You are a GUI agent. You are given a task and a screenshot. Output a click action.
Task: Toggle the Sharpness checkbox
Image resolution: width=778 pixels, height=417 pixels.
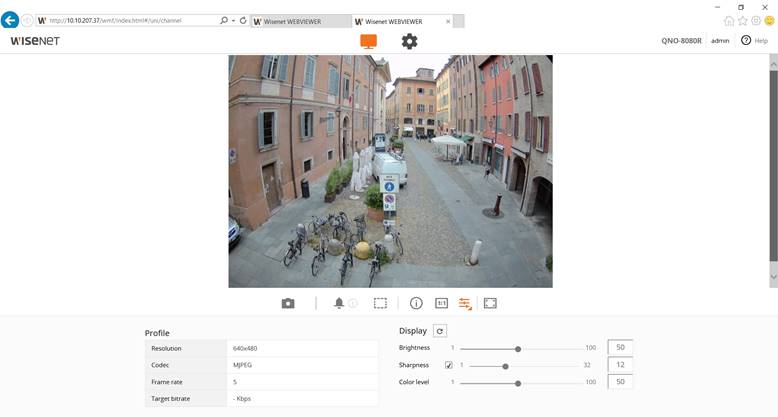(449, 365)
